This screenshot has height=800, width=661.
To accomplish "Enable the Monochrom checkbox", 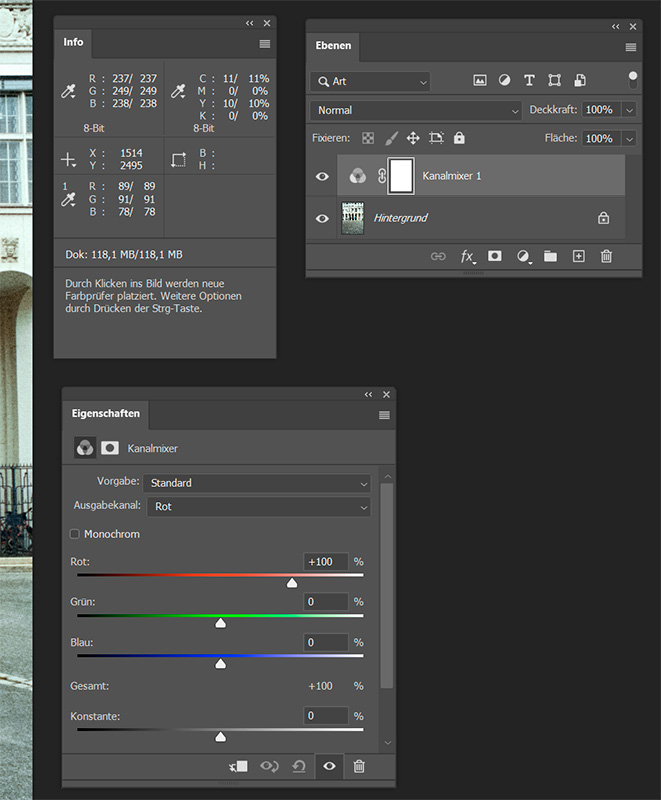I will [x=74, y=534].
